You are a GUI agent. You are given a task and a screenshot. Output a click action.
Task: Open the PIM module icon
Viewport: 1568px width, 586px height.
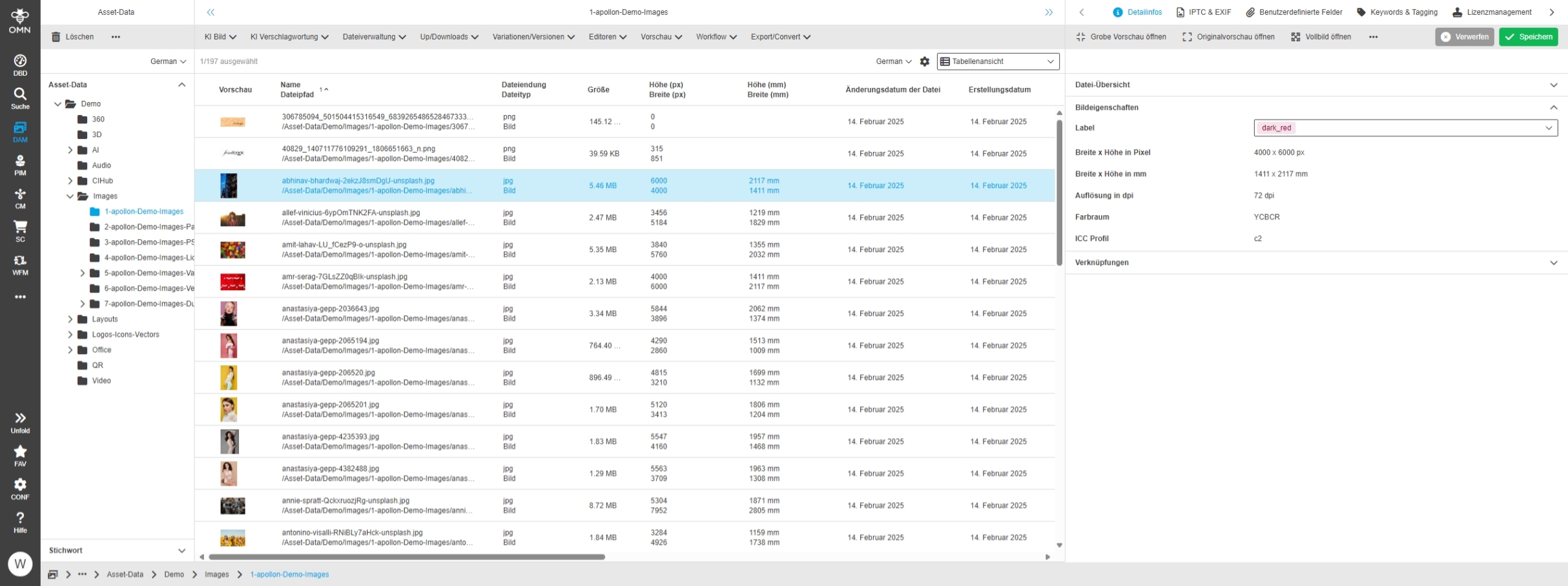tap(20, 165)
